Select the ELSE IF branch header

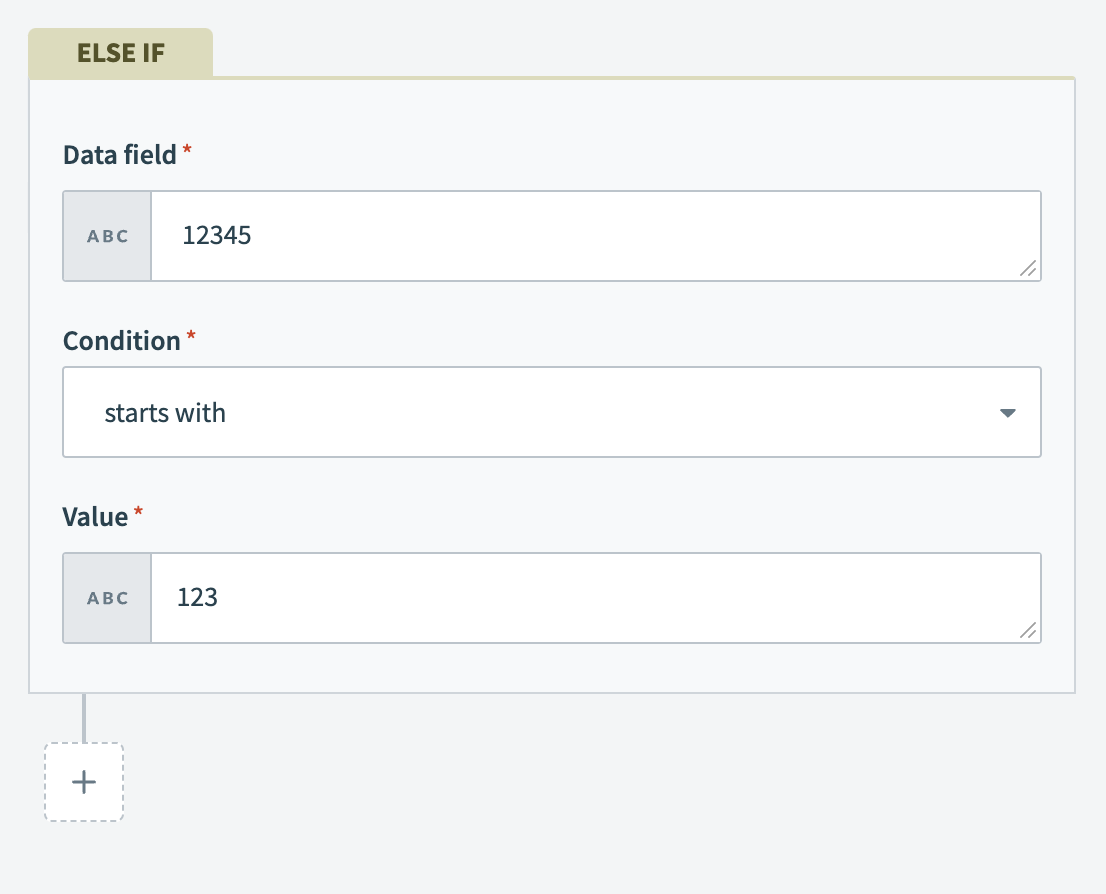(x=120, y=53)
